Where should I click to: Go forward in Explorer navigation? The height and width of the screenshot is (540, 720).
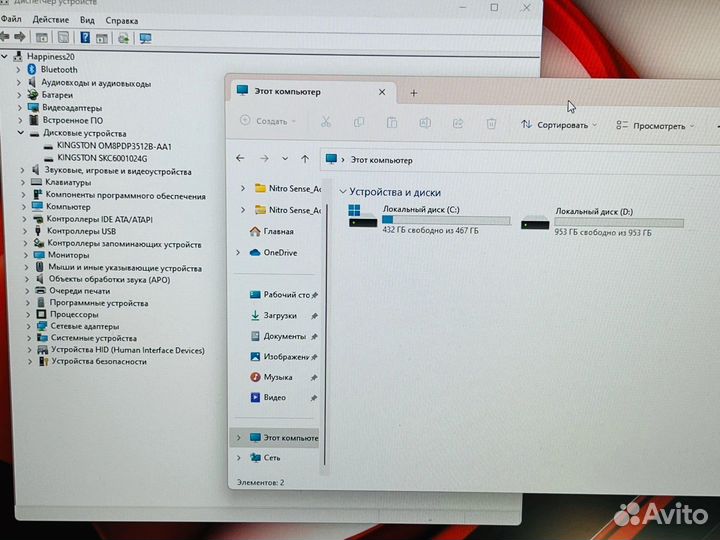point(264,159)
